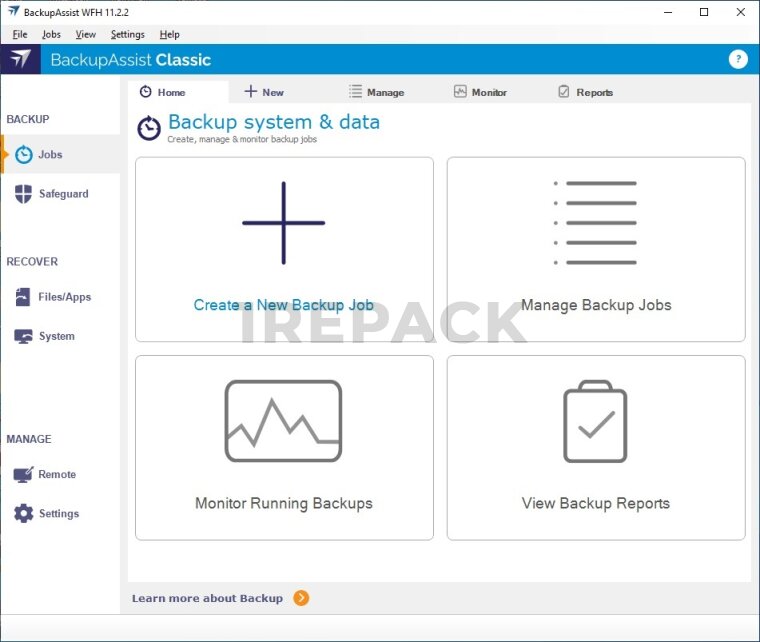Screen dimensions: 760x642
Task: Open System recovery monitor icon
Action: coord(23,337)
